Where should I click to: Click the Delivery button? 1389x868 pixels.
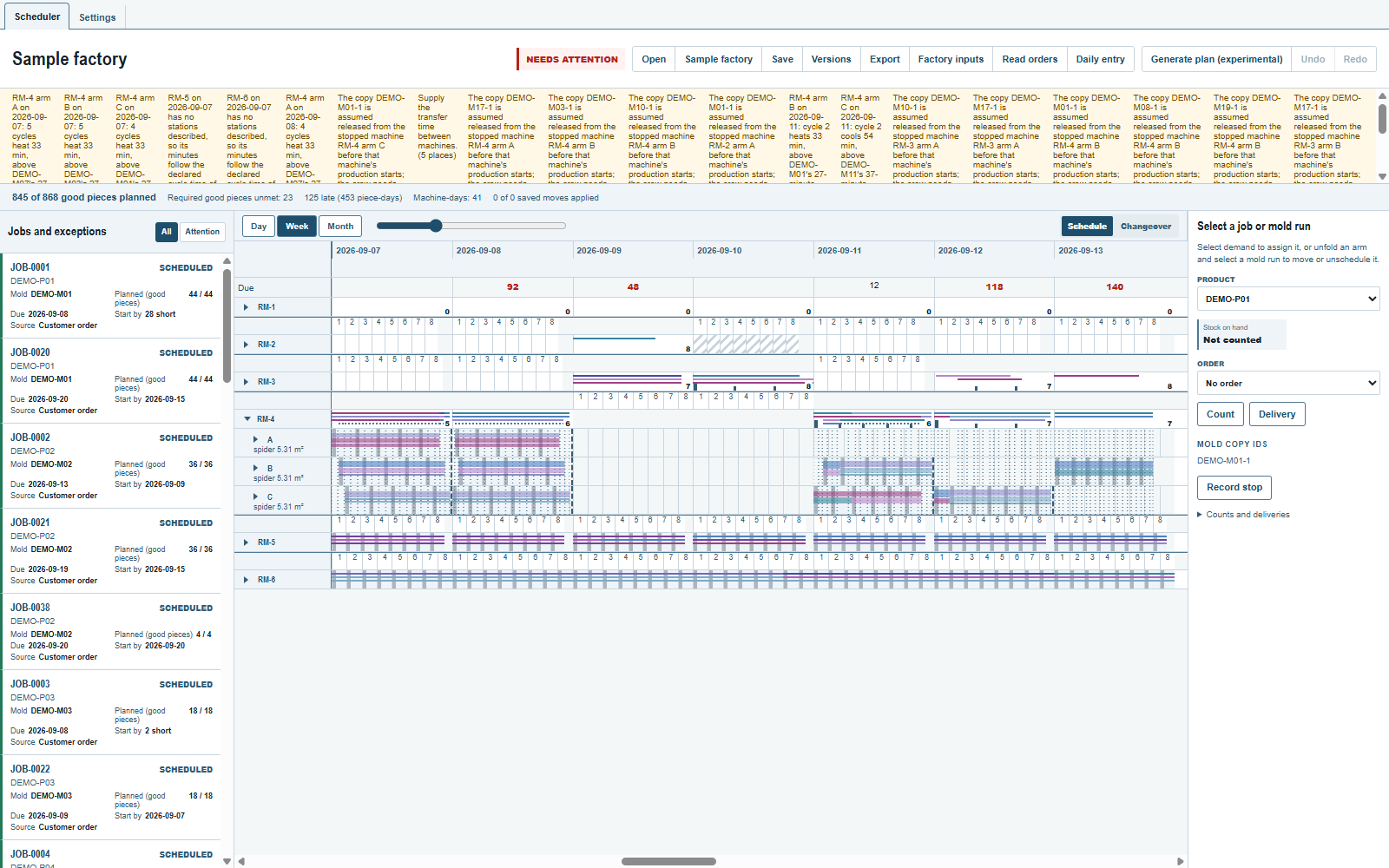1277,414
